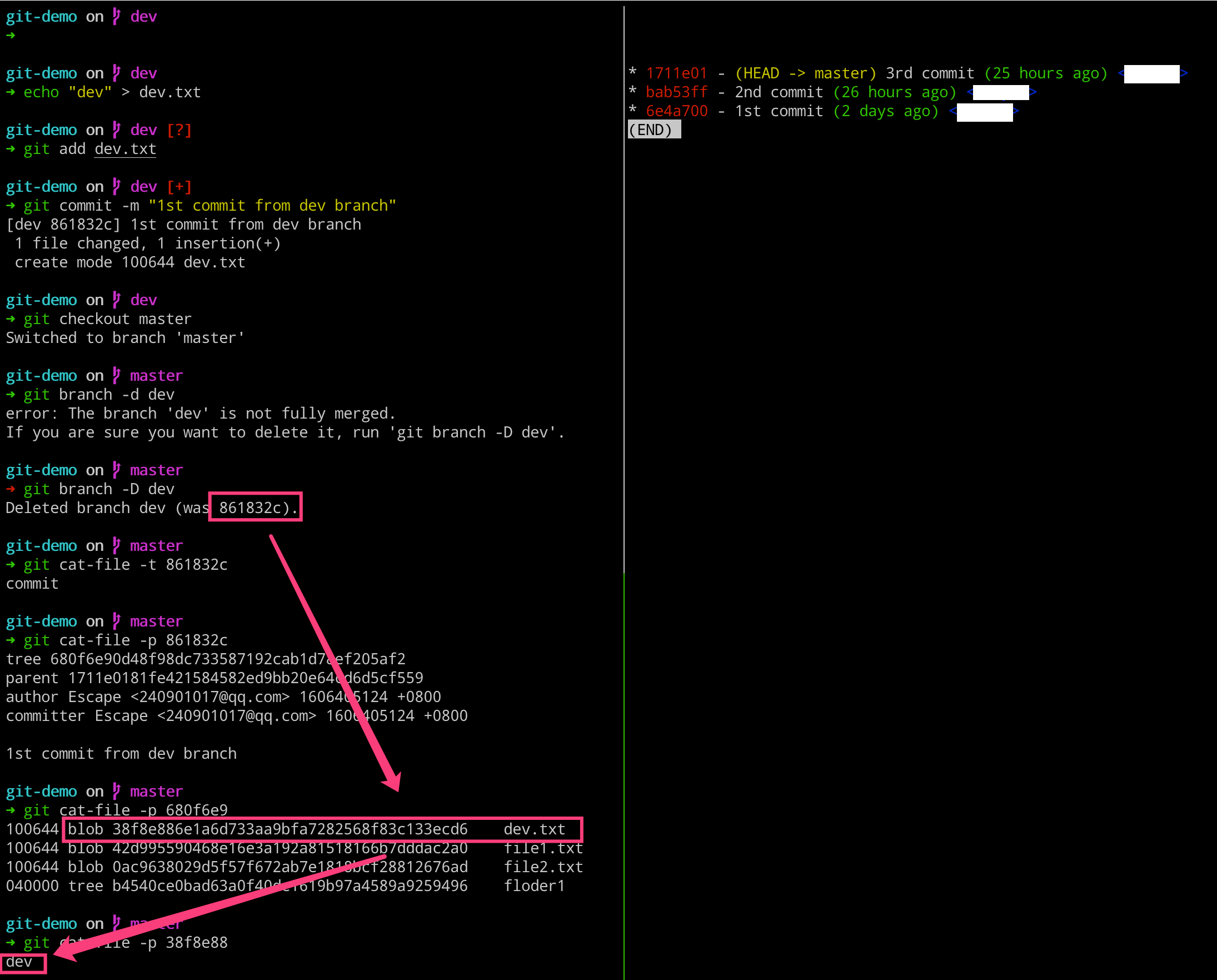Click commit hash 6e4a700 in log pane

676,111
